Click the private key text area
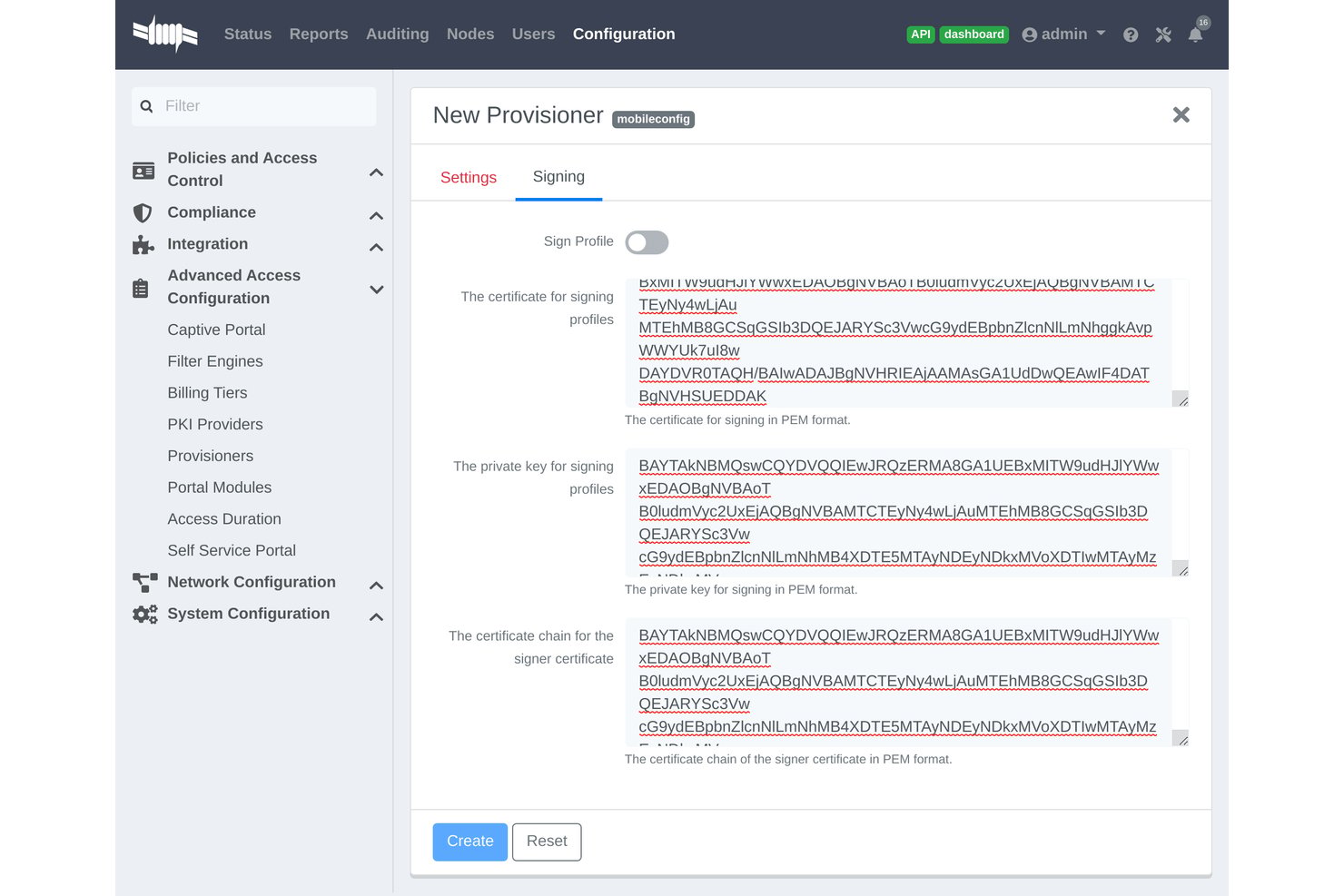Viewport: 1344px width, 896px height. tap(906, 512)
